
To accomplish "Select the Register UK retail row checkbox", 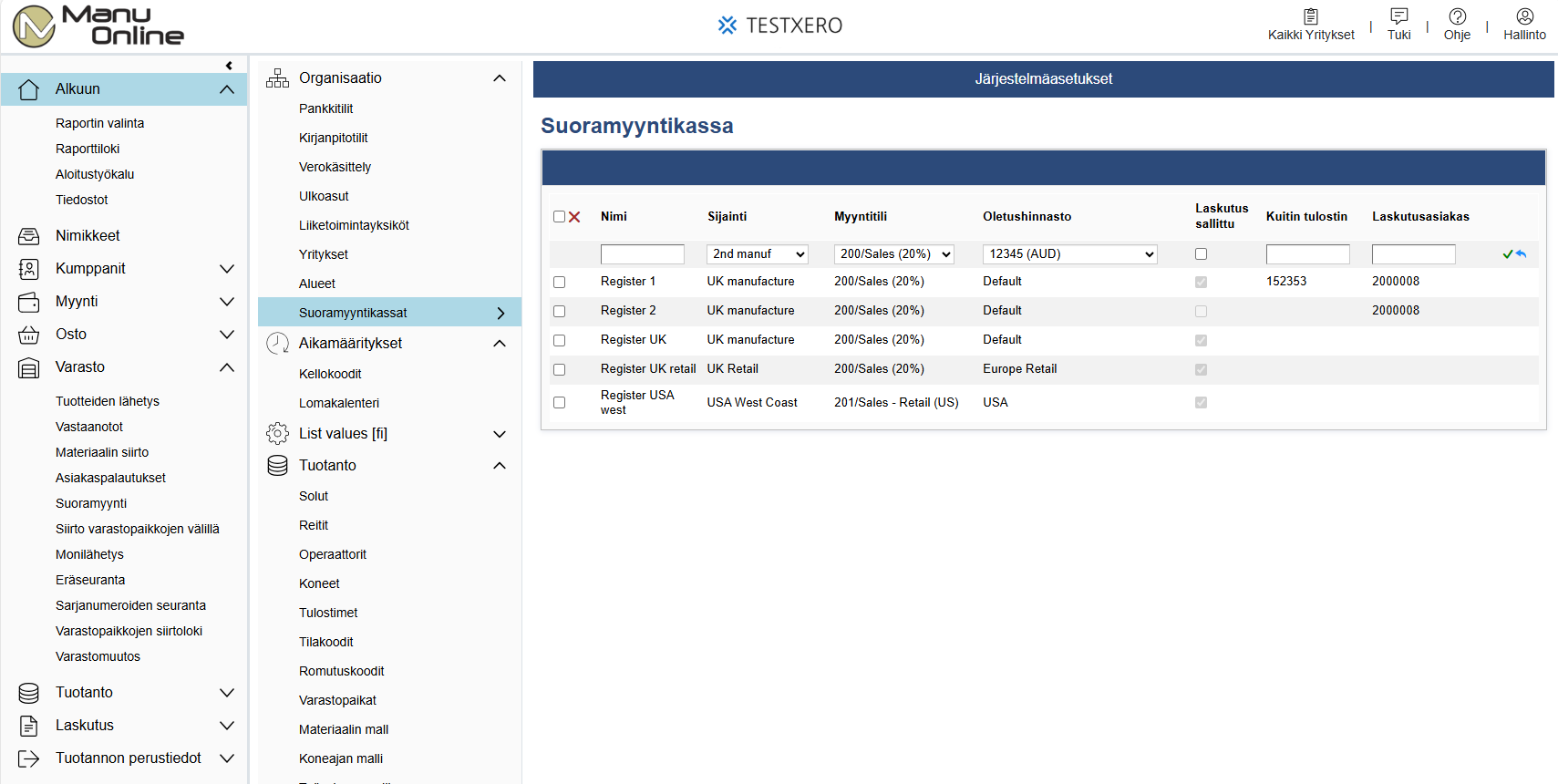I will [560, 370].
